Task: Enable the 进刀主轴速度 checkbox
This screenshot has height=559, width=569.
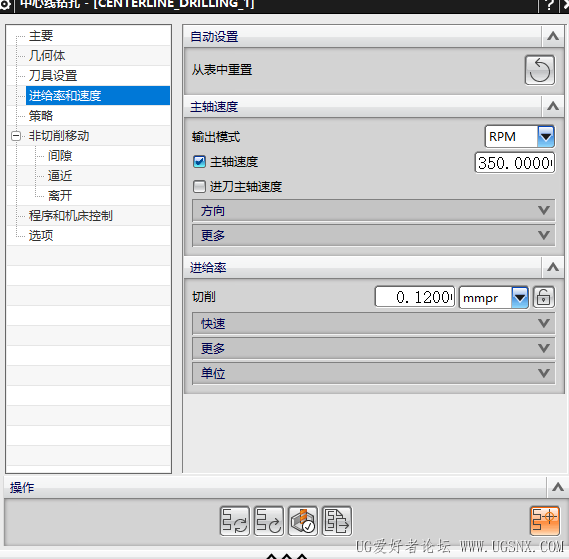Action: 199,187
